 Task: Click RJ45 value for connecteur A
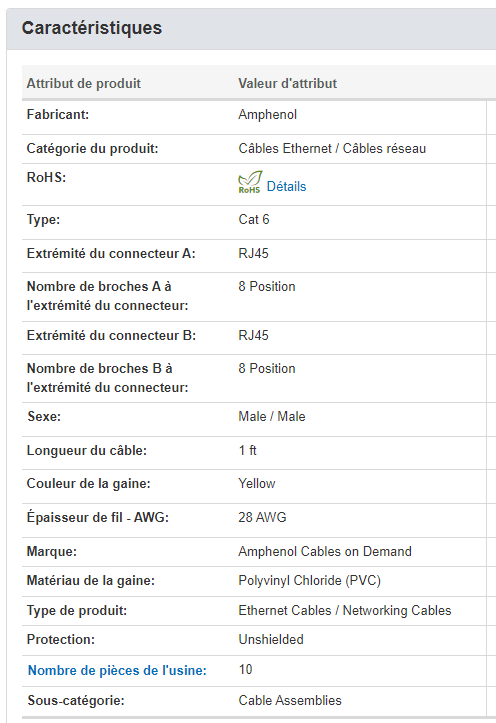pyautogui.click(x=253, y=254)
